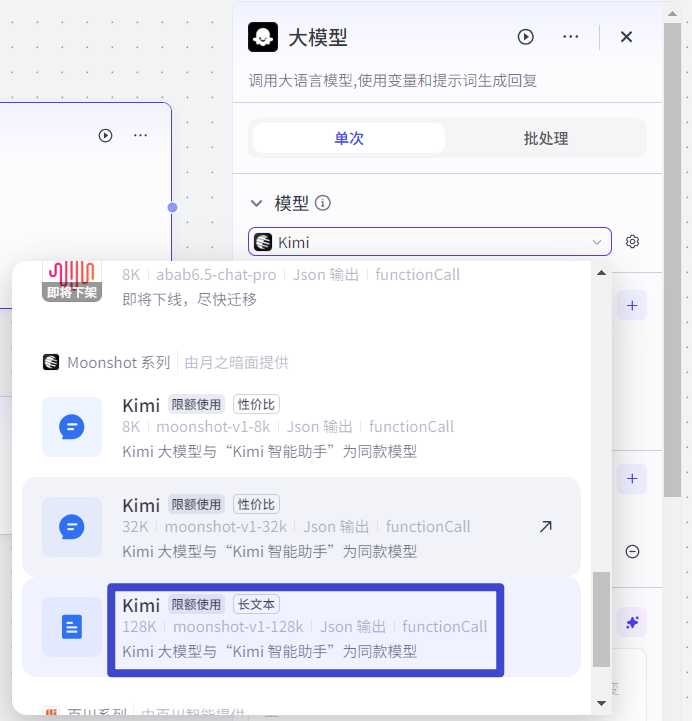
Task: Click Moonshot 系列 group logo
Action: (51, 362)
